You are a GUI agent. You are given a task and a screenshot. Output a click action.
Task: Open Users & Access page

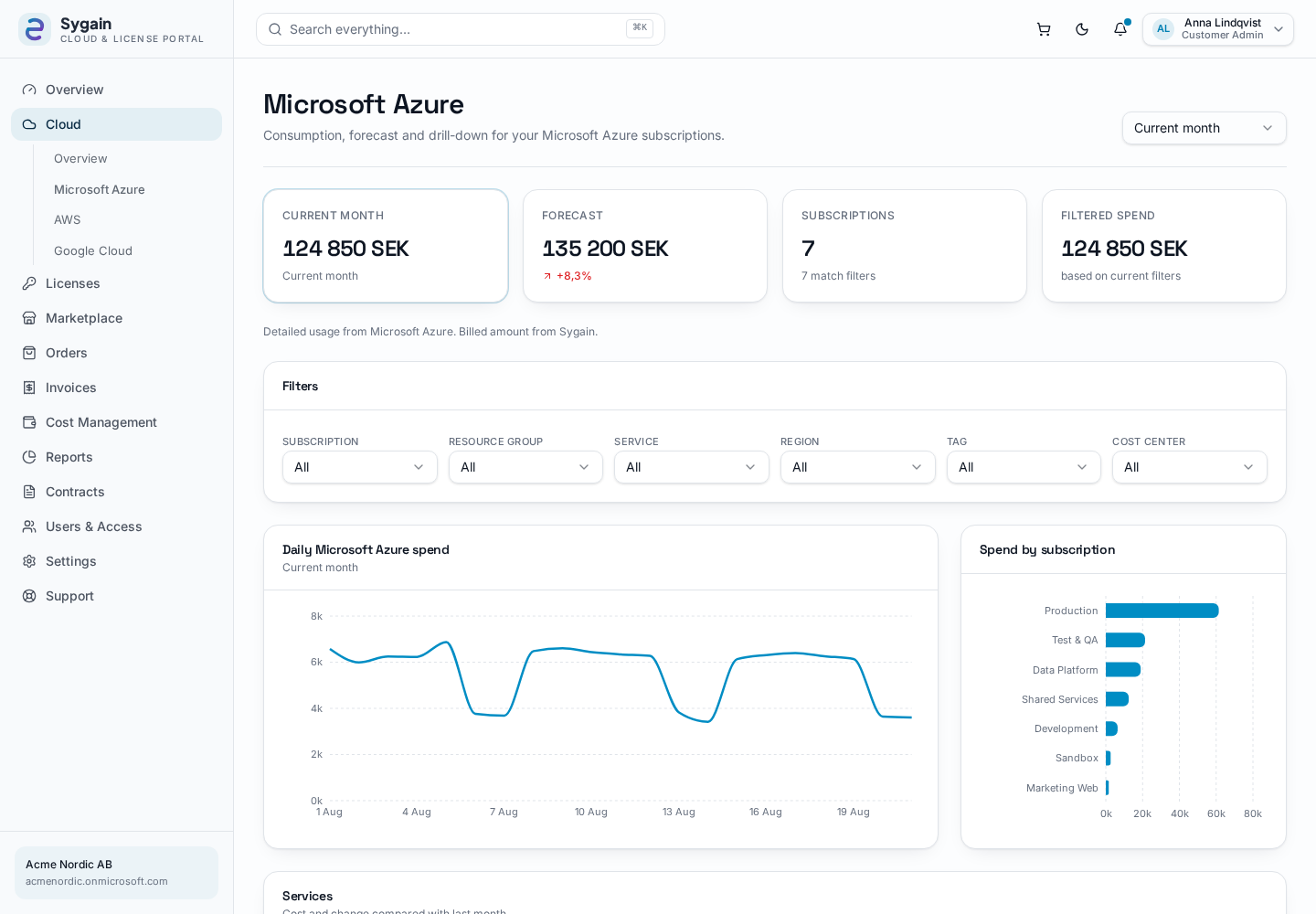116,526
